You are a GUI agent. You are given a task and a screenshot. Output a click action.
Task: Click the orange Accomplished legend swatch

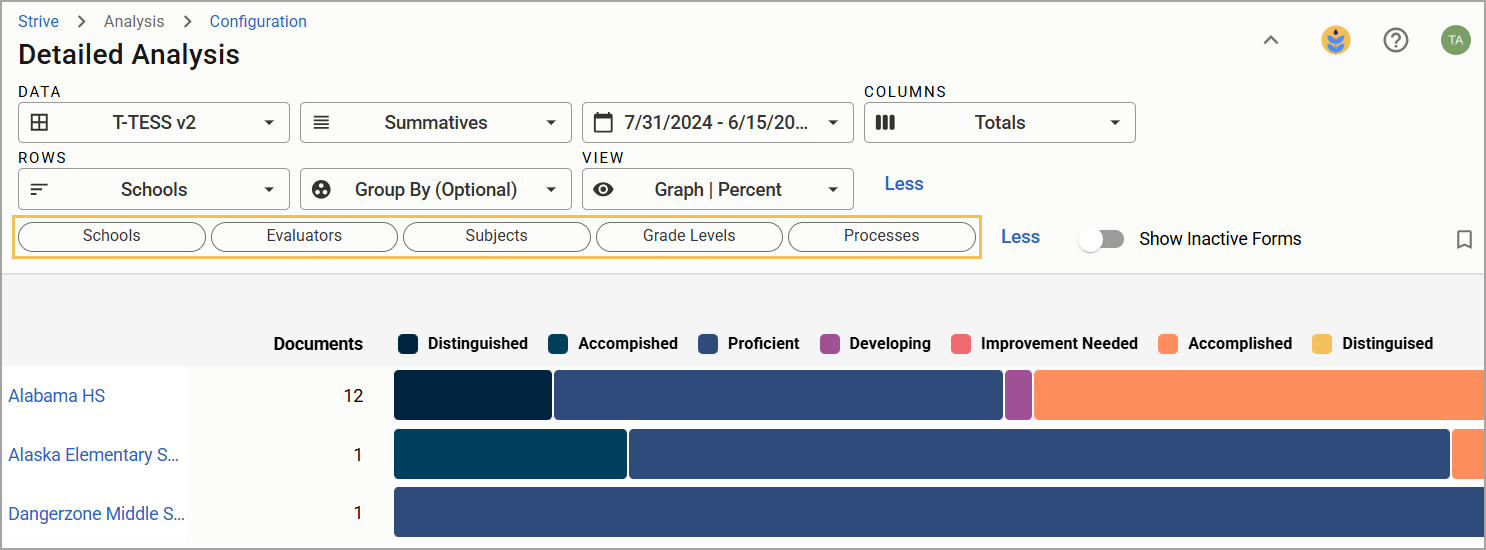1168,344
